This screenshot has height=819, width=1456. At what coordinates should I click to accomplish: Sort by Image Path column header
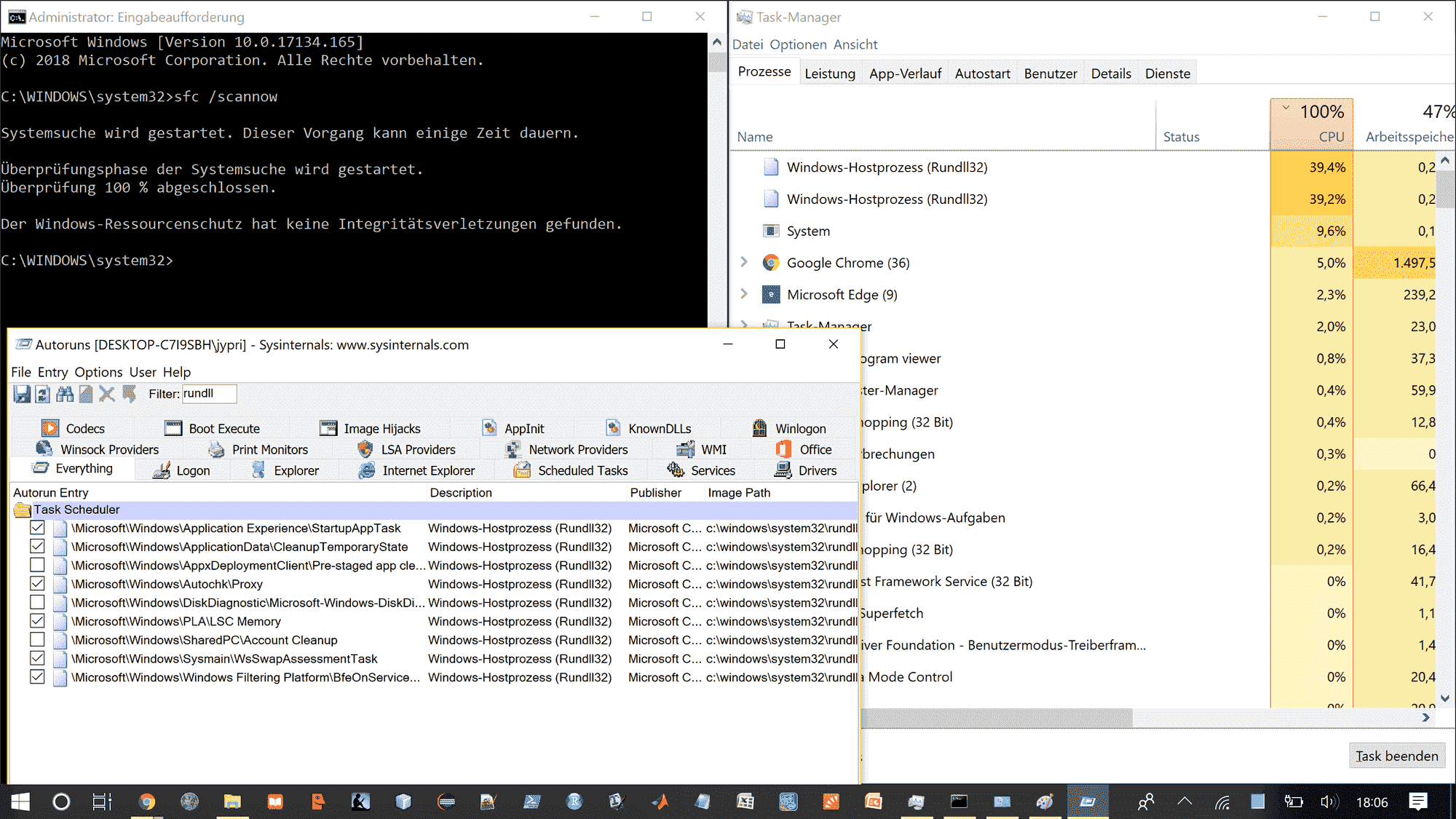(x=781, y=493)
